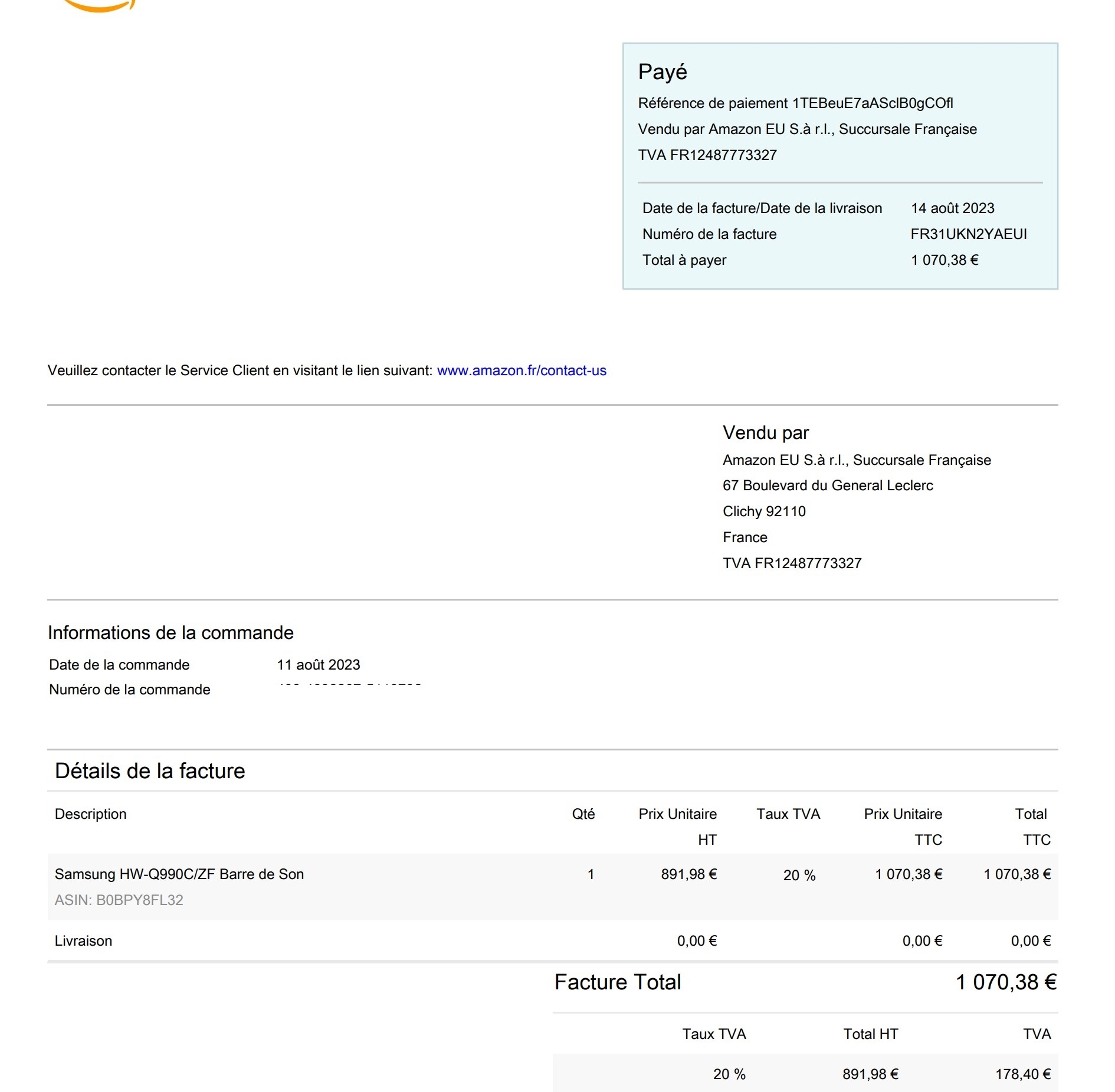Select TVA FR12487773327 in the blue box
The height and width of the screenshot is (1092, 1115).
[x=707, y=155]
